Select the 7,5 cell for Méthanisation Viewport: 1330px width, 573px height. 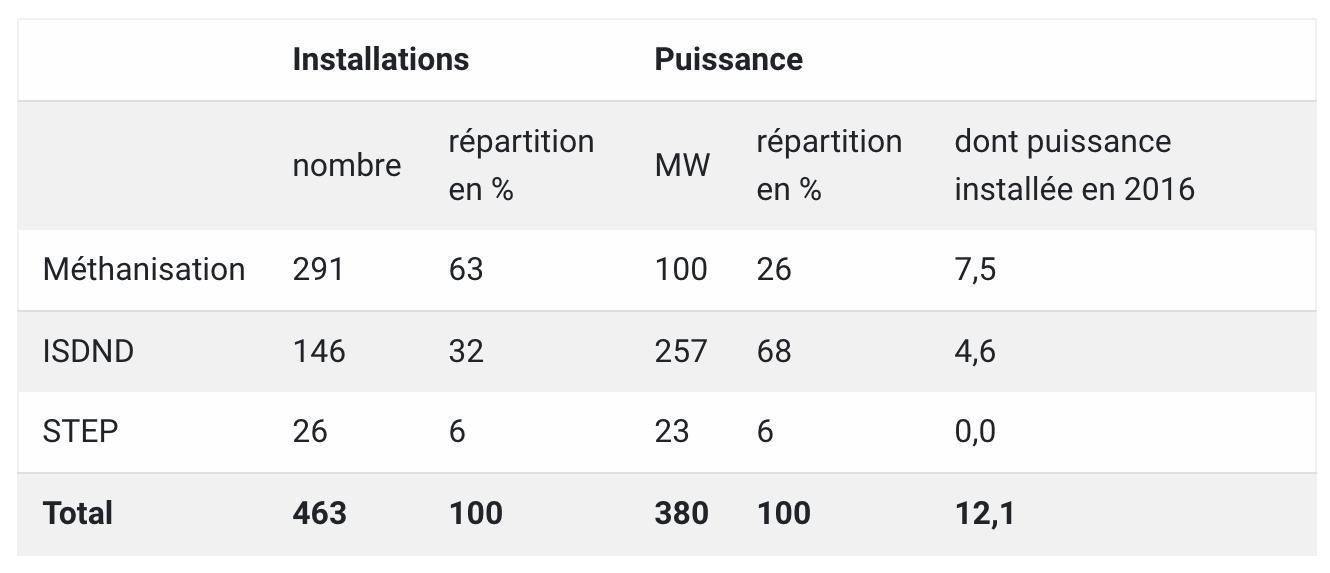[975, 269]
